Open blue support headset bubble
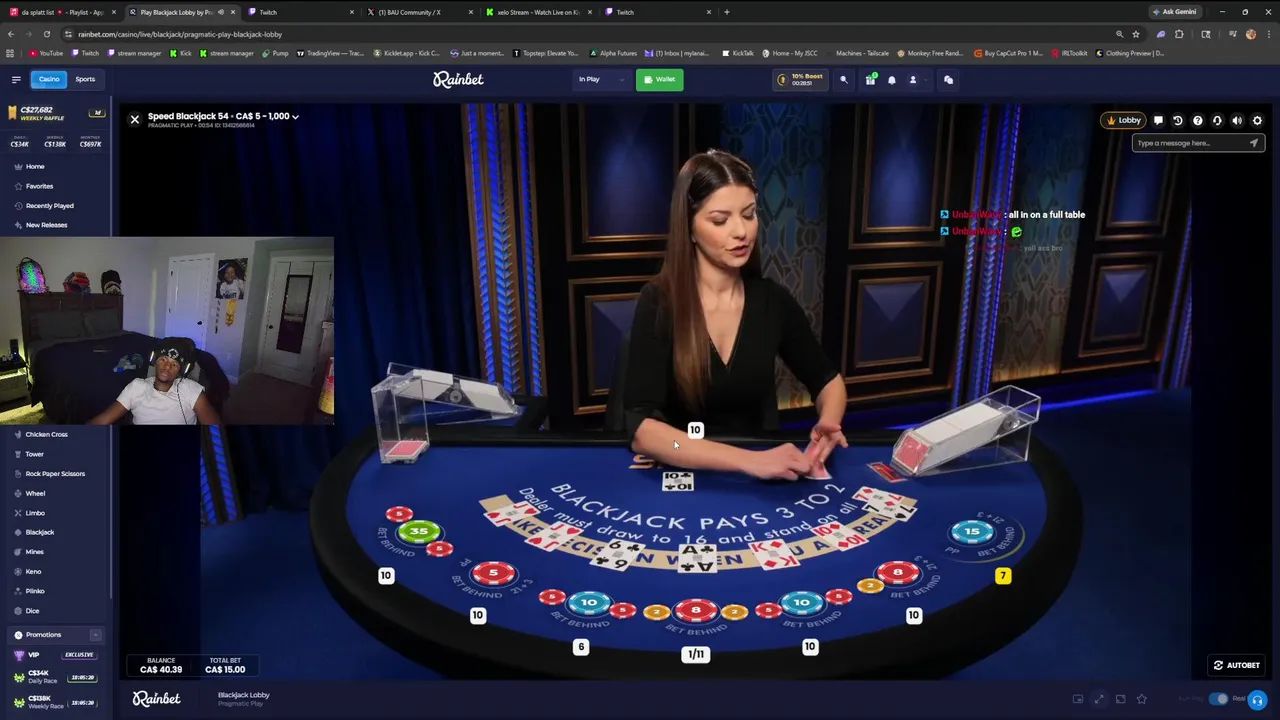Viewport: 1280px width, 720px height. click(1258, 700)
